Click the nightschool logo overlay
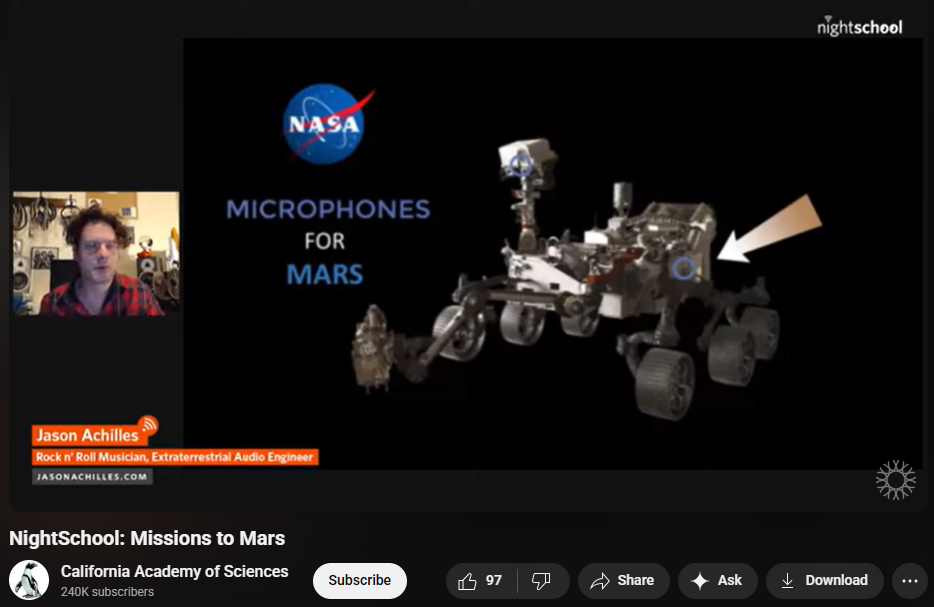The image size is (934, 607). pyautogui.click(x=859, y=27)
